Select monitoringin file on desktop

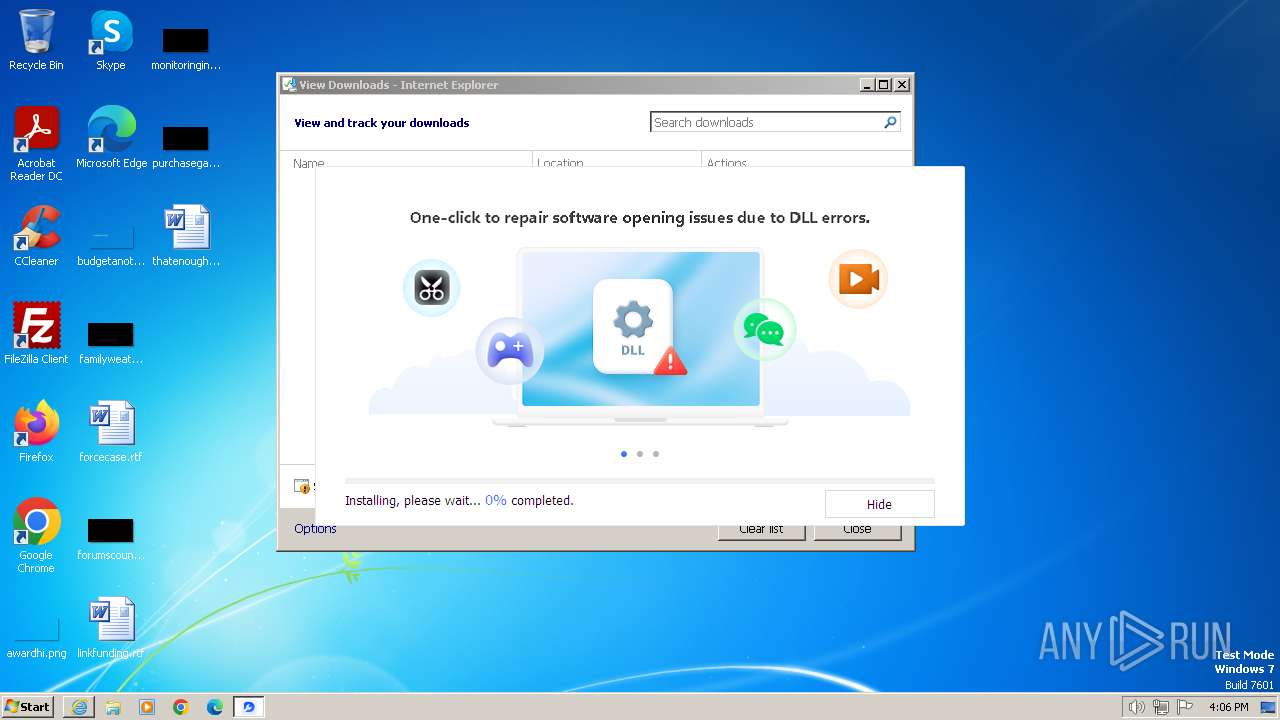click(x=186, y=48)
